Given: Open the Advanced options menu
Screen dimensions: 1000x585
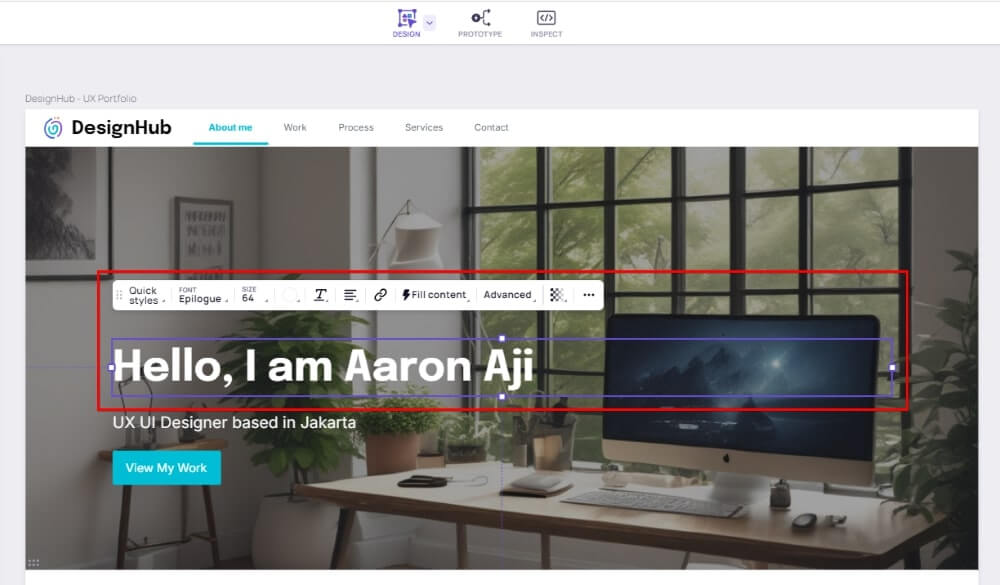Looking at the screenshot, I should click(x=508, y=295).
